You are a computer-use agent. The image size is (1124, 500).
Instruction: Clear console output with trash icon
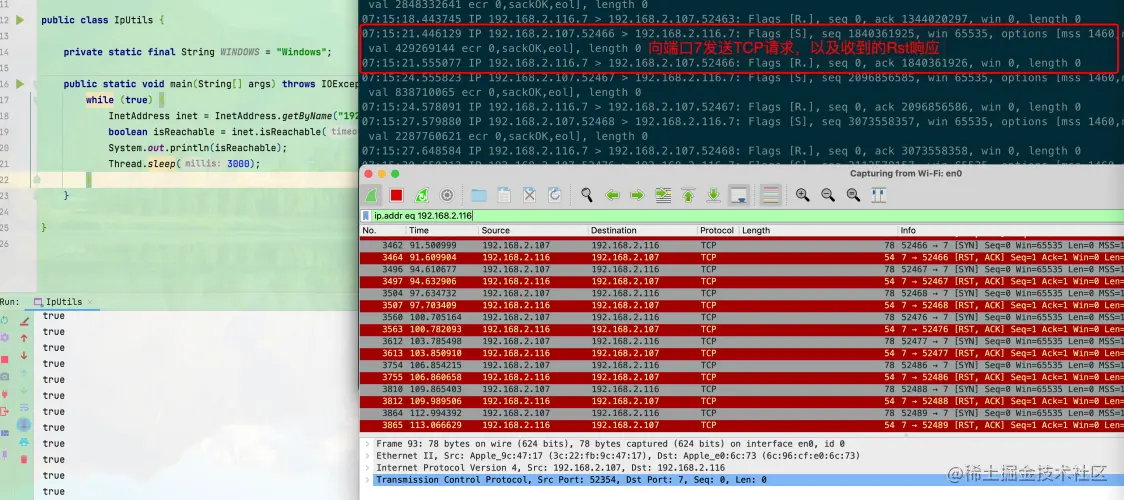(24, 459)
